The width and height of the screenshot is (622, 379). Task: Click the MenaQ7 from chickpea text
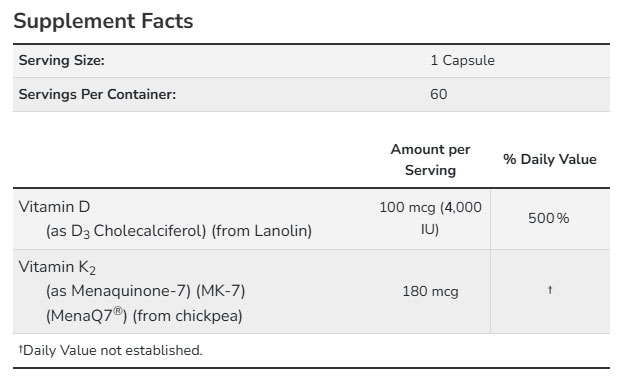[x=144, y=316]
